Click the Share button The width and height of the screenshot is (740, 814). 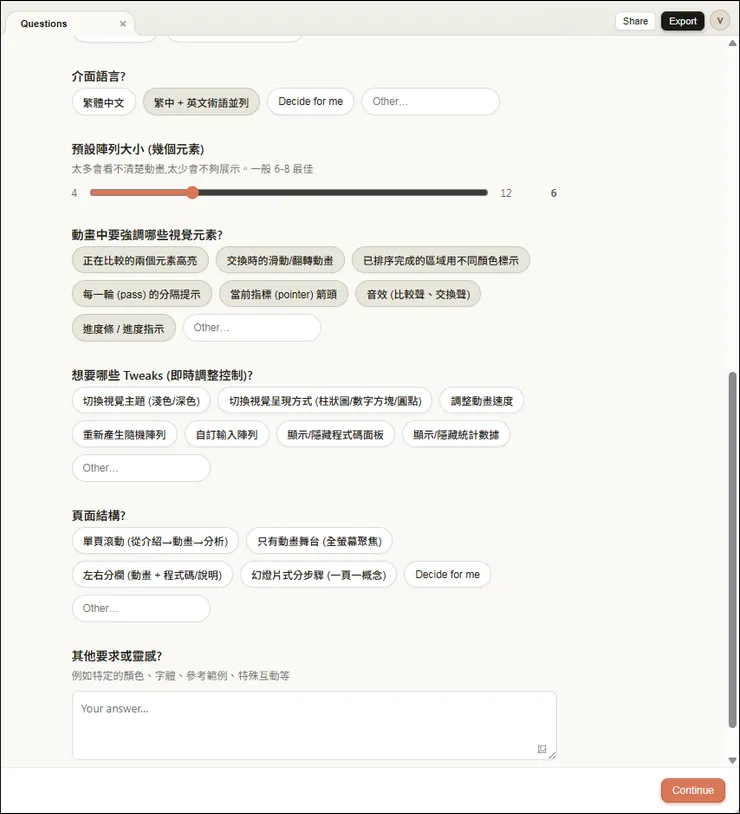click(635, 21)
